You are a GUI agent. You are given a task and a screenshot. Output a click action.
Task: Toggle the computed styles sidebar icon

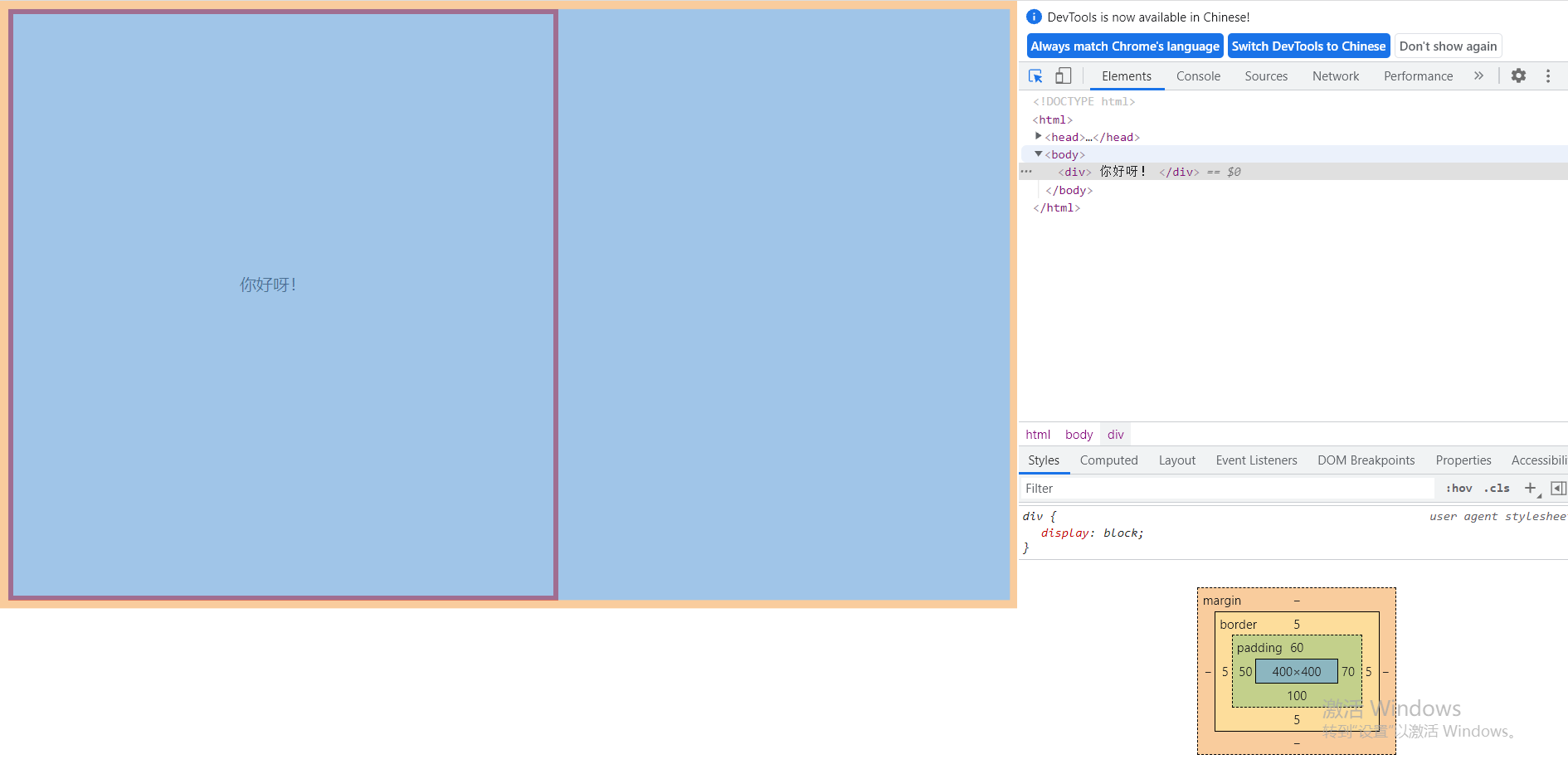(1558, 488)
